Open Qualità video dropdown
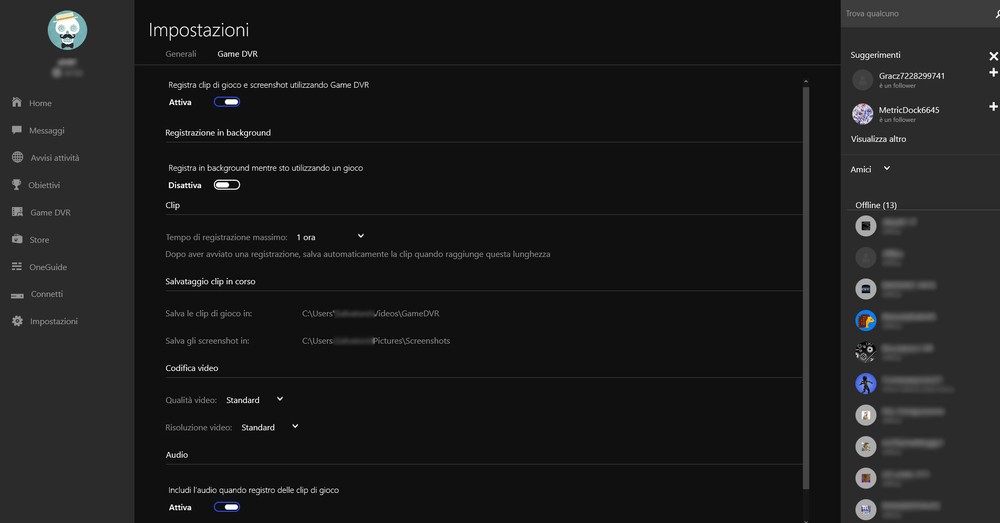Screen dimensions: 1000x523 [x=254, y=400]
